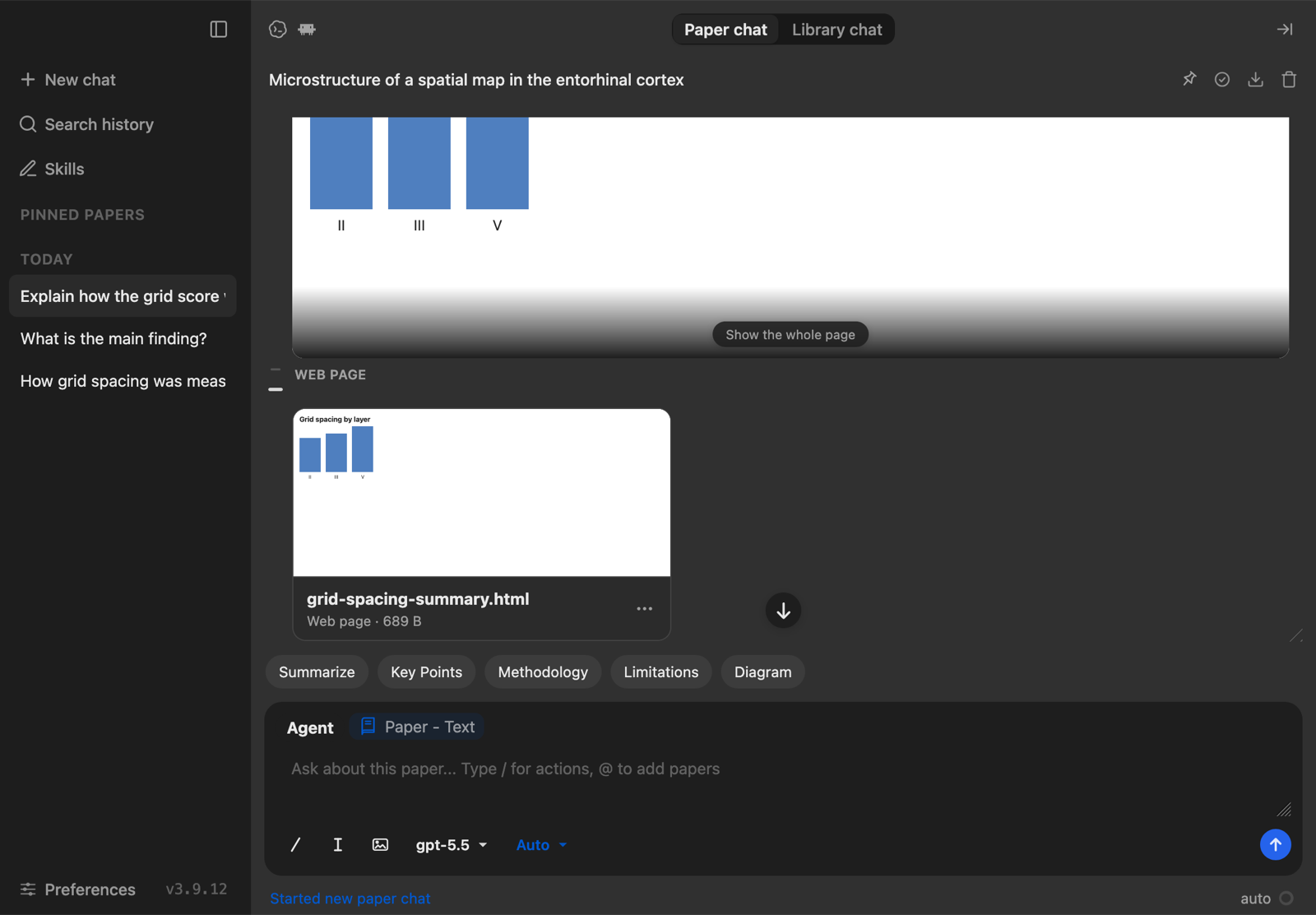This screenshot has width=1316, height=915.
Task: Click the agent terminal icon in header
Action: pos(278,30)
